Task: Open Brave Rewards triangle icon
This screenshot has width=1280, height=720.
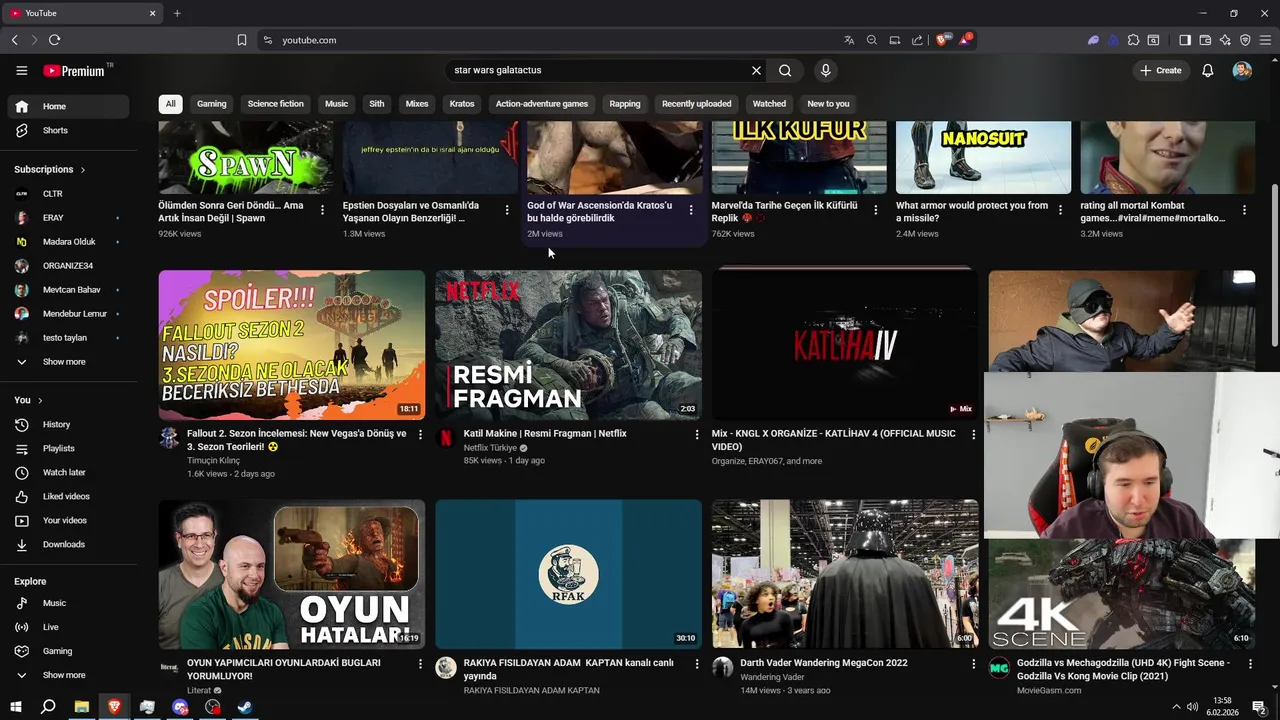Action: (x=965, y=40)
